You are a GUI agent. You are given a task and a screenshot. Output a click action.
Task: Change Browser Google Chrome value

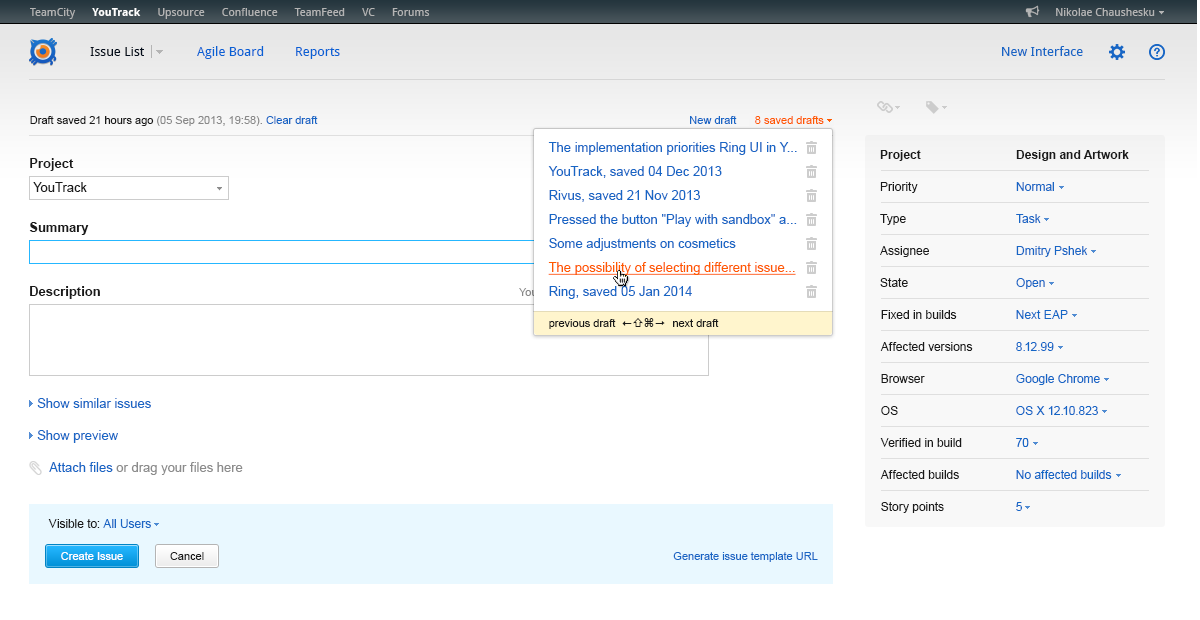[1062, 379]
